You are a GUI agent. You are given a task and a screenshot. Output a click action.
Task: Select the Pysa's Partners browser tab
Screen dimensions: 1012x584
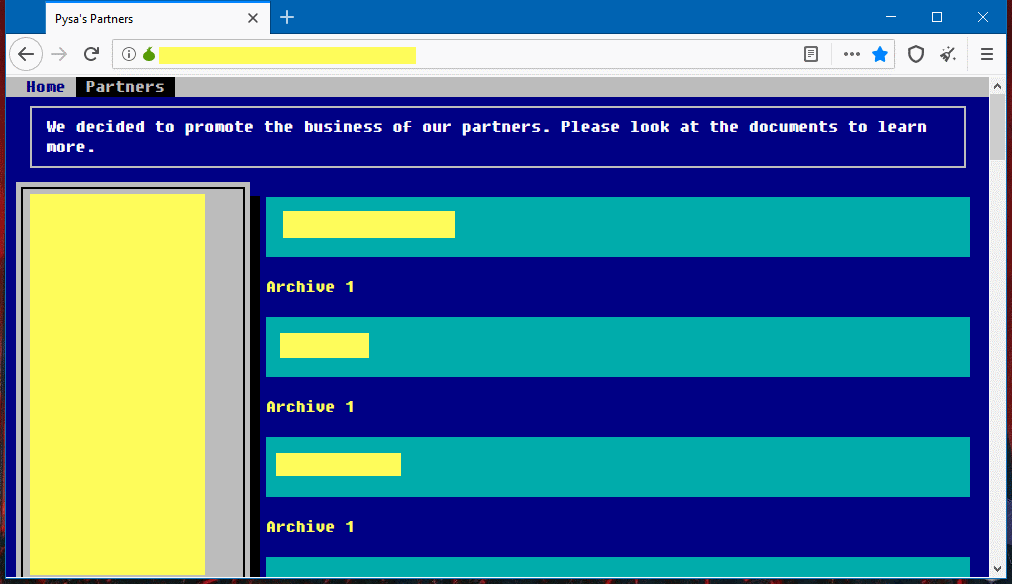coord(140,18)
